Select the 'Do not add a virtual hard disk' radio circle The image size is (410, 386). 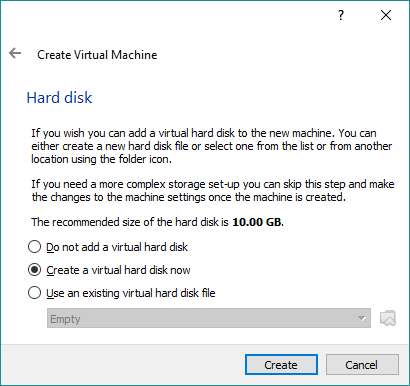click(x=34, y=247)
